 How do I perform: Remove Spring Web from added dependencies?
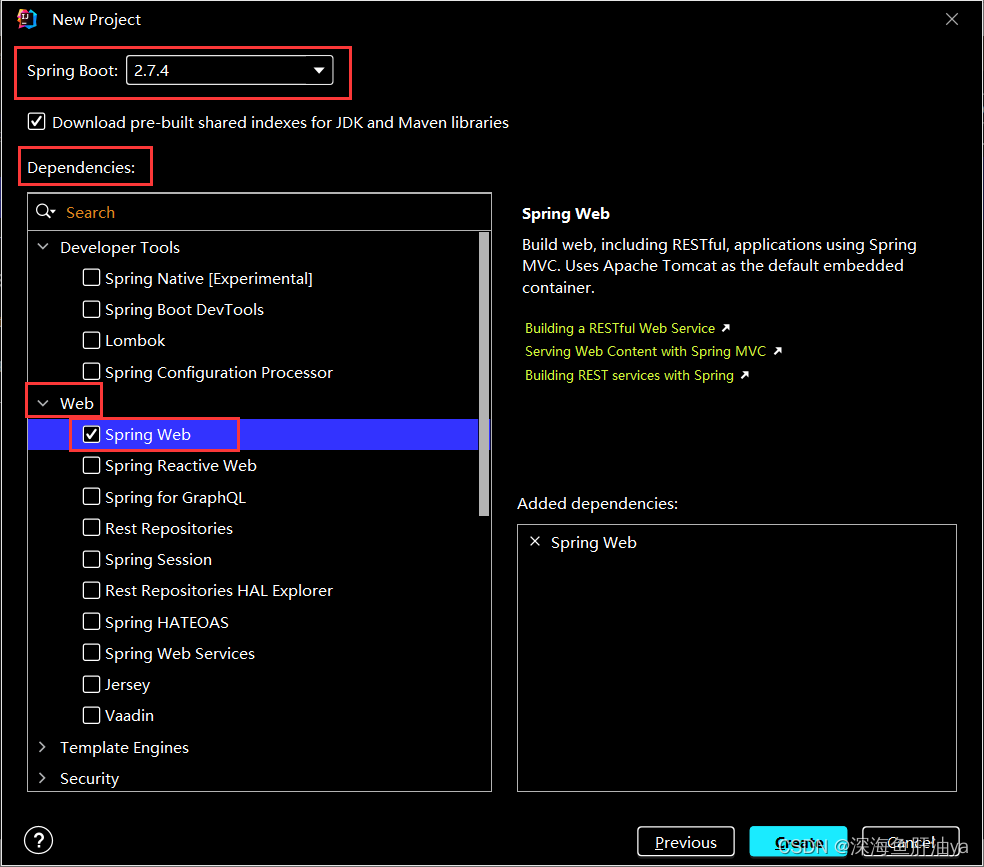click(x=535, y=541)
